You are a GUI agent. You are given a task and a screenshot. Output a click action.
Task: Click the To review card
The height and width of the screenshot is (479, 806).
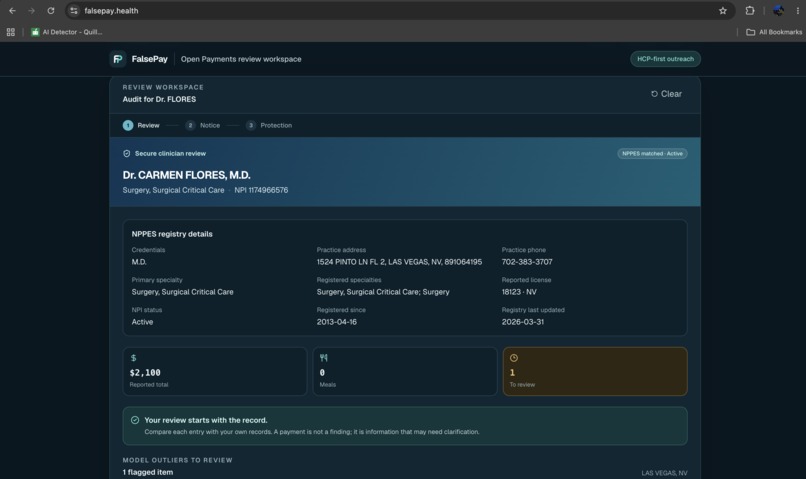pos(595,372)
